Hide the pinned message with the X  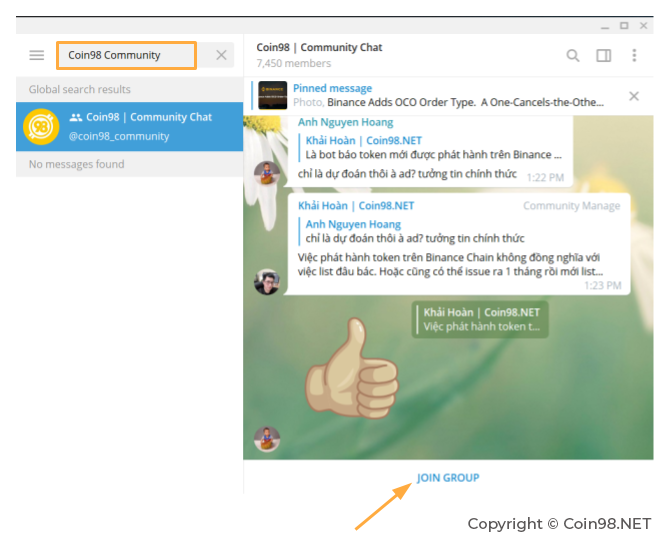point(634,96)
